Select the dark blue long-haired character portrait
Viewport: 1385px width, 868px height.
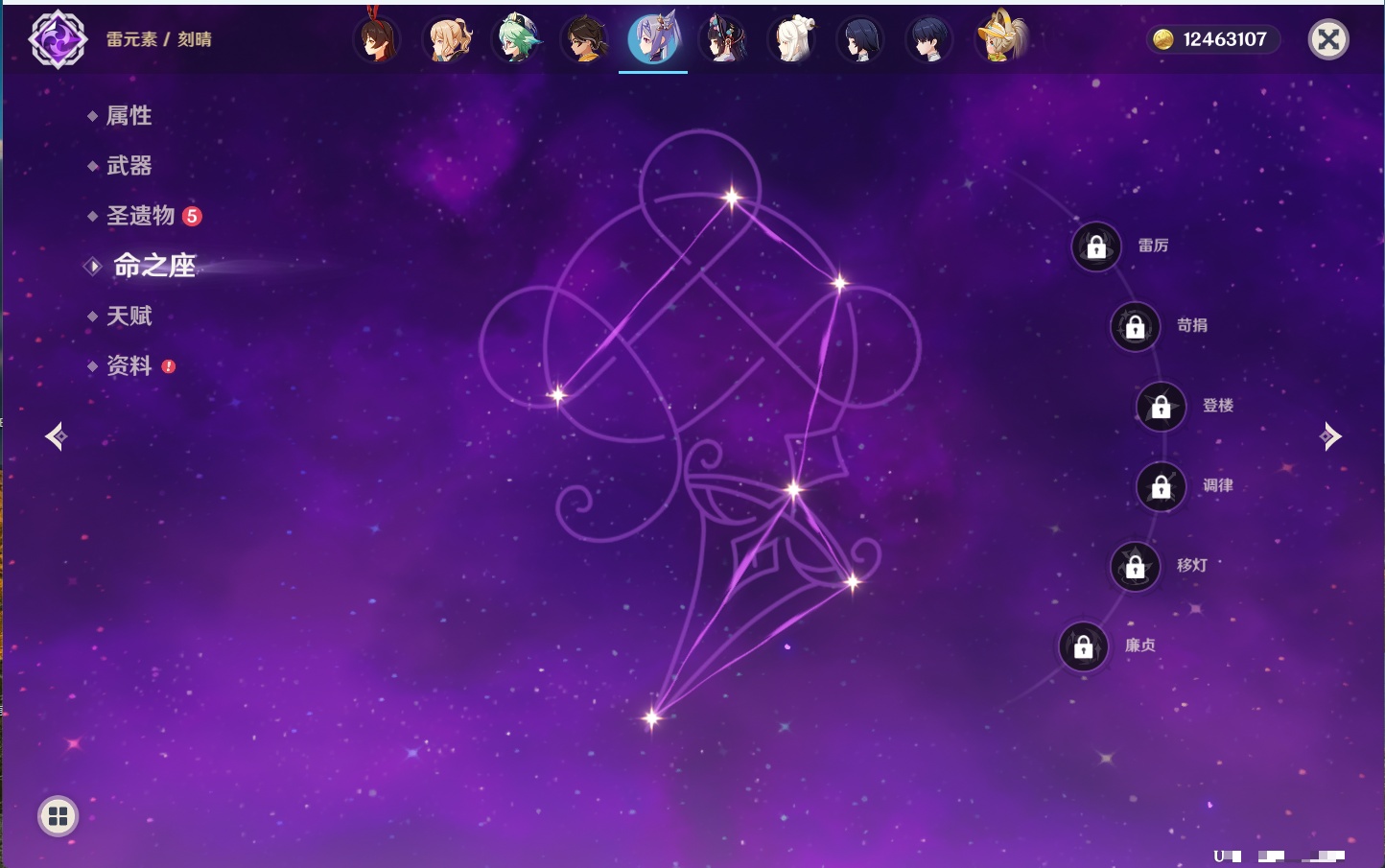pos(860,38)
